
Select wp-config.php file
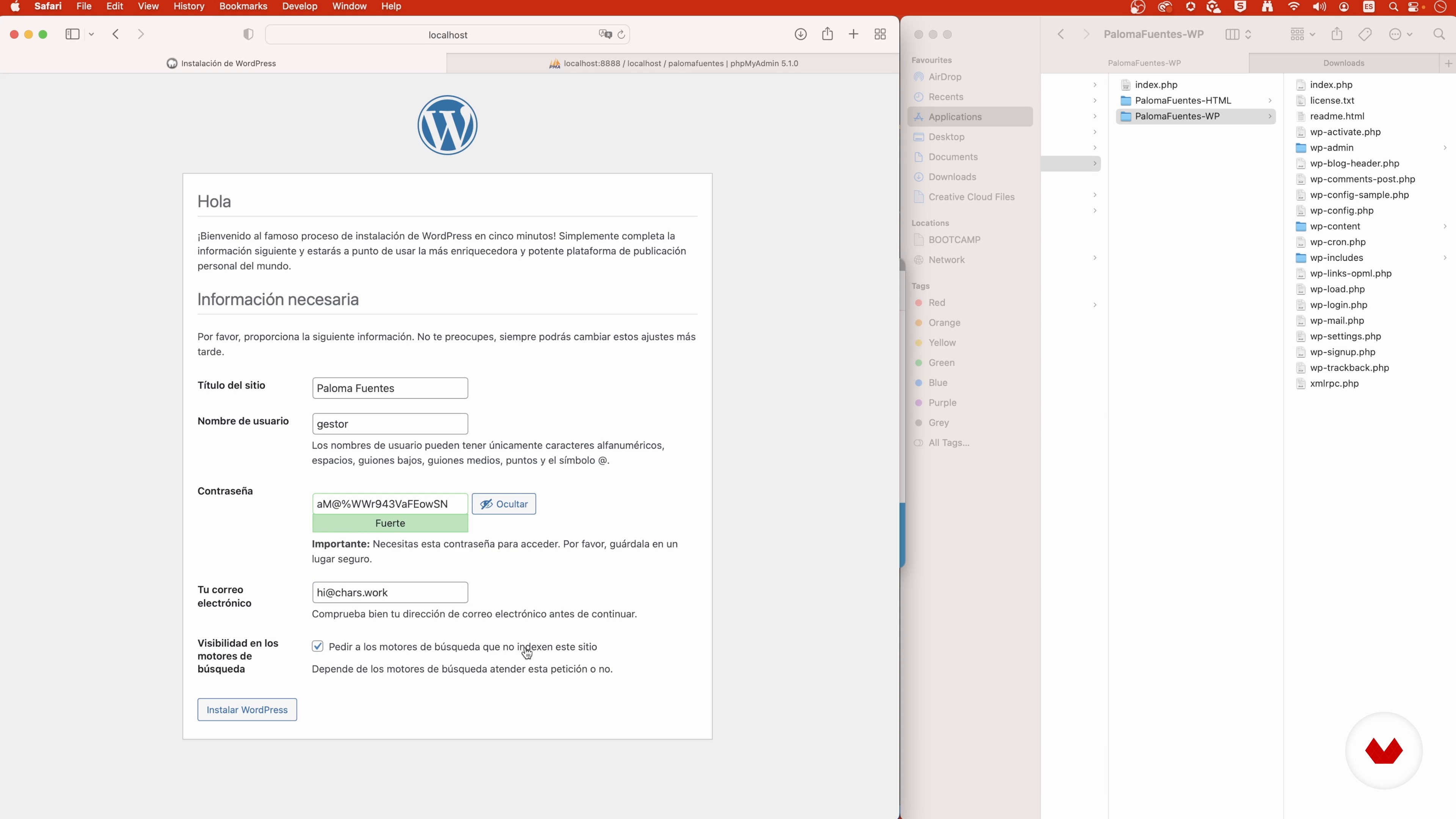point(1341,211)
